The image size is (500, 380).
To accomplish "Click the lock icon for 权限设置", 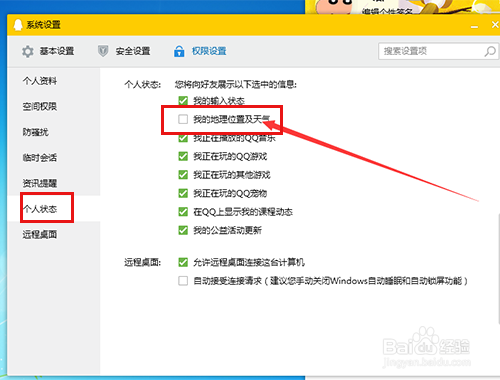I will tap(179, 51).
